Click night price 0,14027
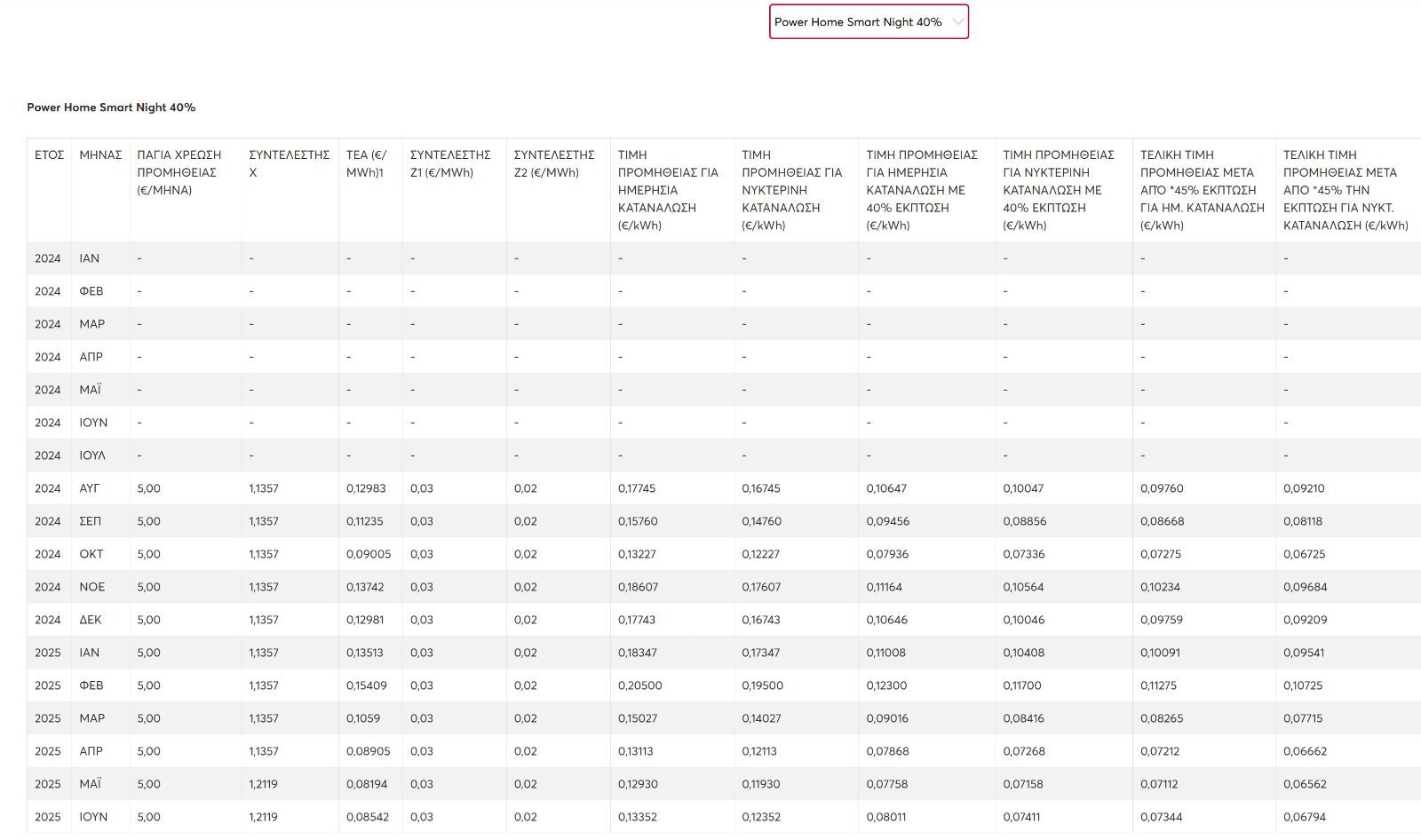The height and width of the screenshot is (840, 1421). (x=761, y=718)
